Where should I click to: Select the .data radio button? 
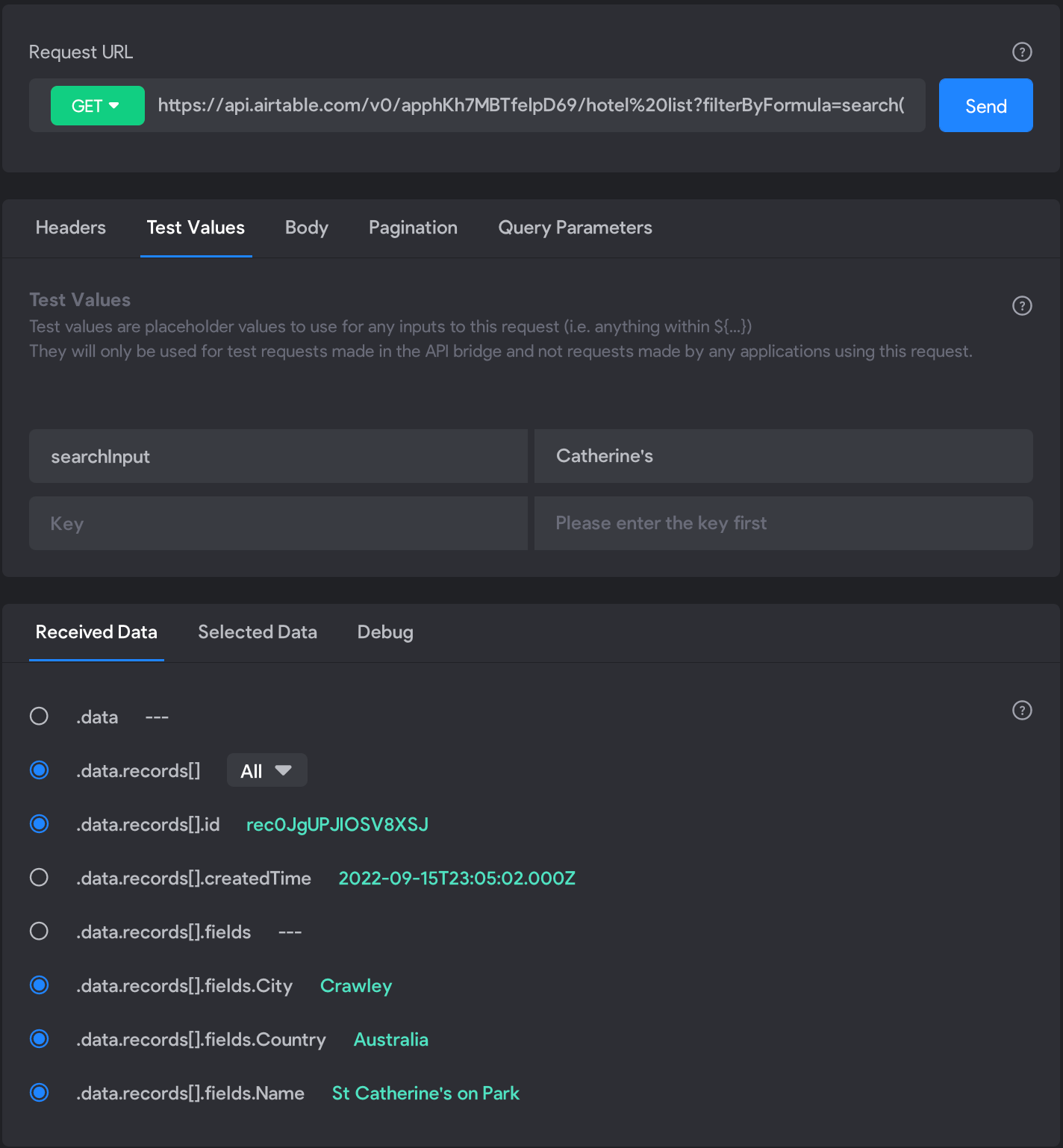[39, 717]
